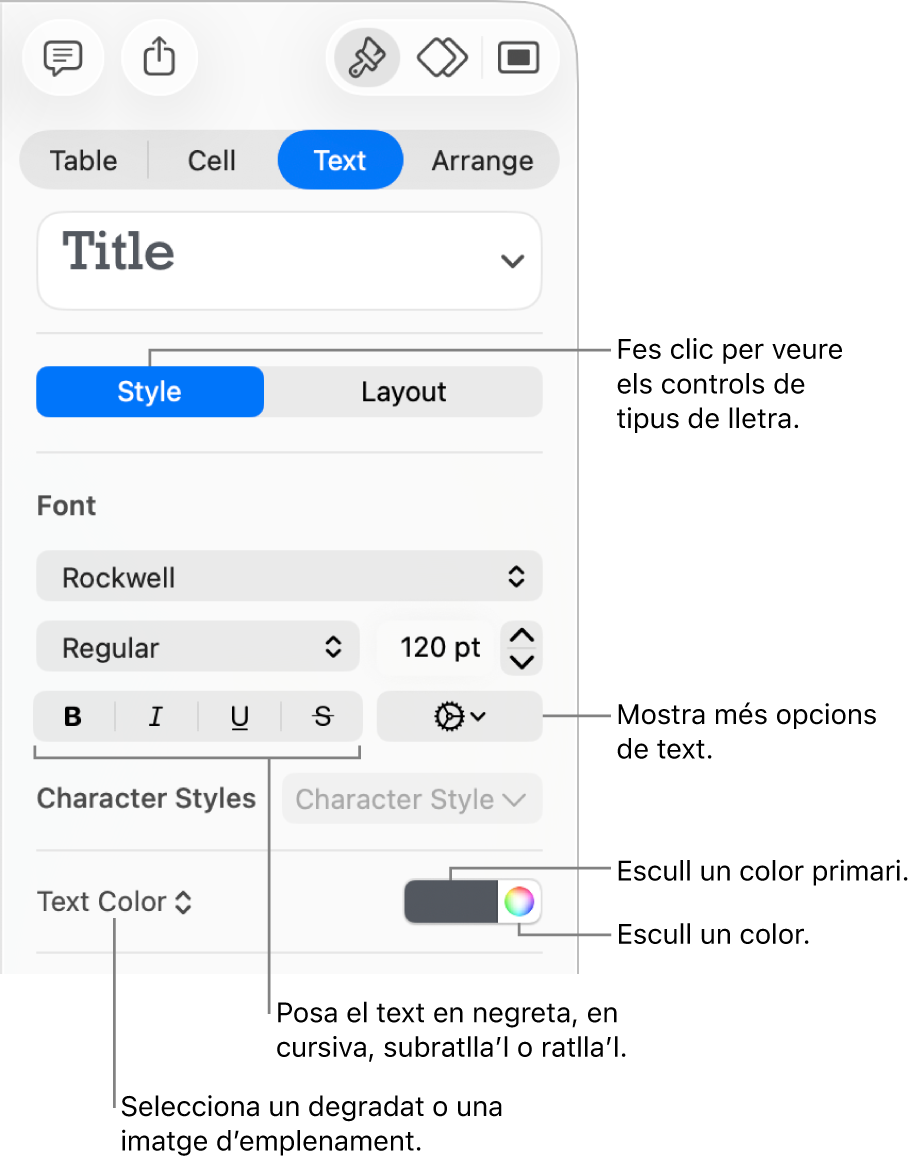This screenshot has width=918, height=1160.
Task: Open the Regular font weight dropdown
Action: click(x=197, y=647)
